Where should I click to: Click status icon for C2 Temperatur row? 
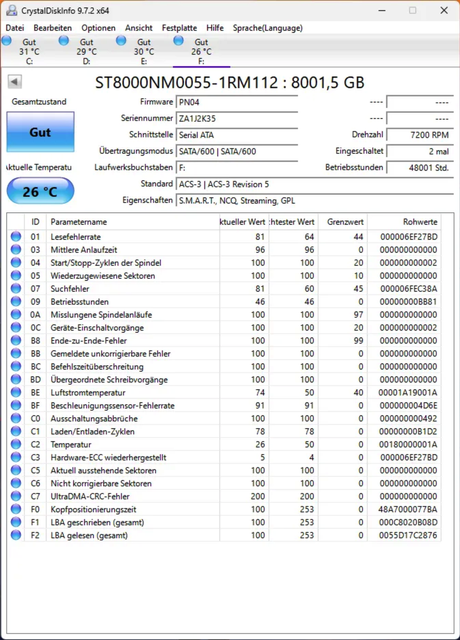(x=16, y=444)
